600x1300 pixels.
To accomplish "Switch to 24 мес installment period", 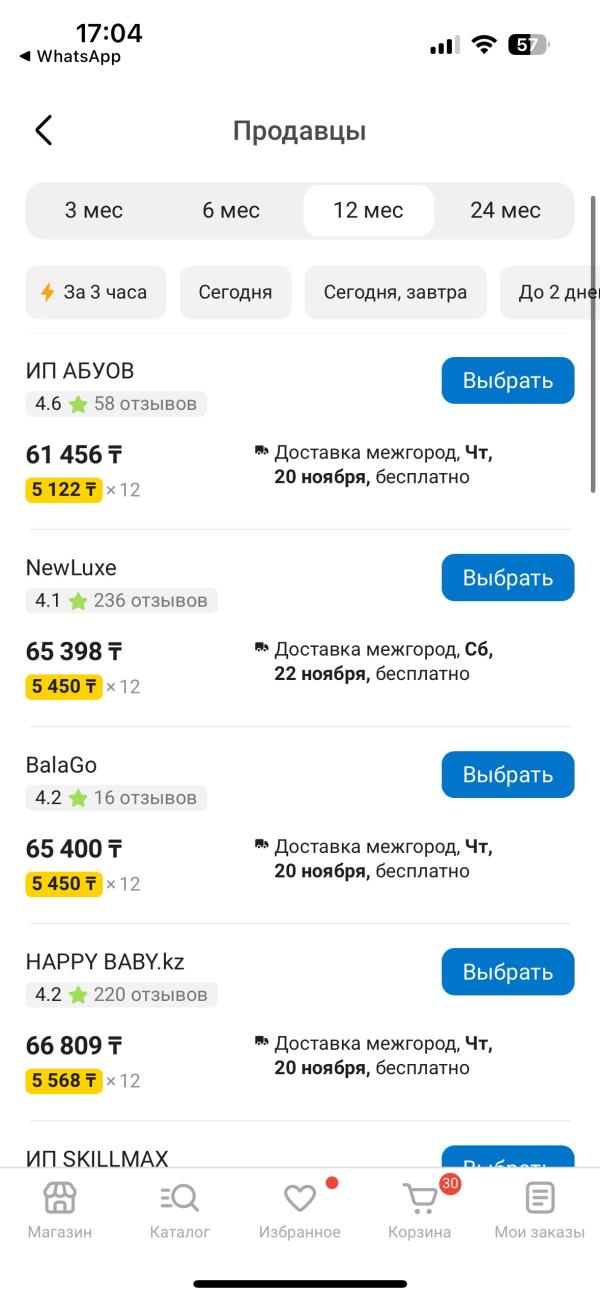I will coord(505,210).
